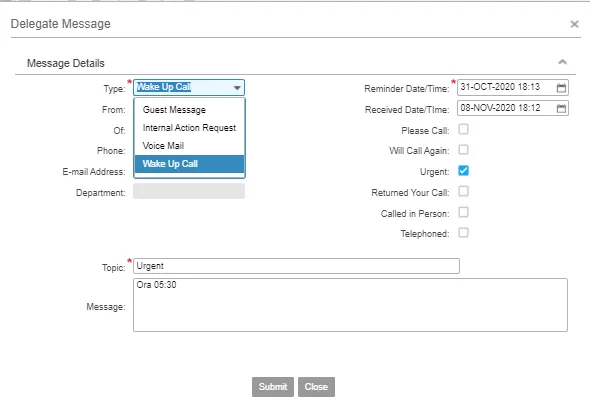Click into the Message text area
Viewport: 590px width, 412px height.
tap(350, 305)
